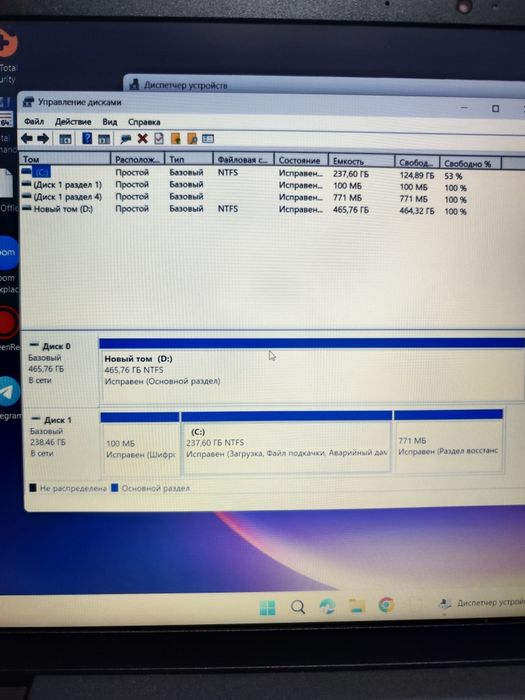This screenshot has height=700, width=525.
Task: Open the Справка menu
Action: (144, 122)
